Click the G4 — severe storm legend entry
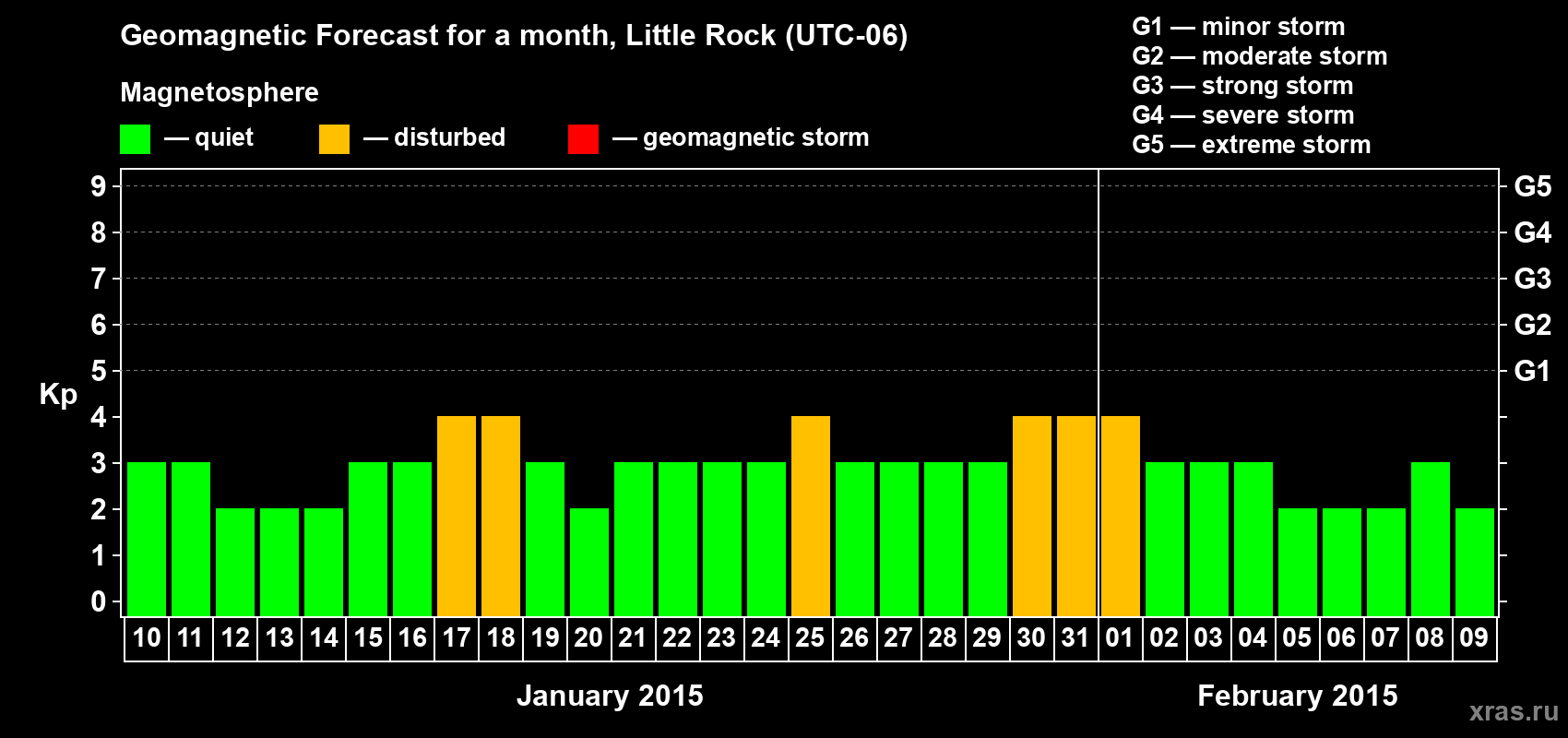Viewport: 1568px width, 738px height. click(1243, 115)
